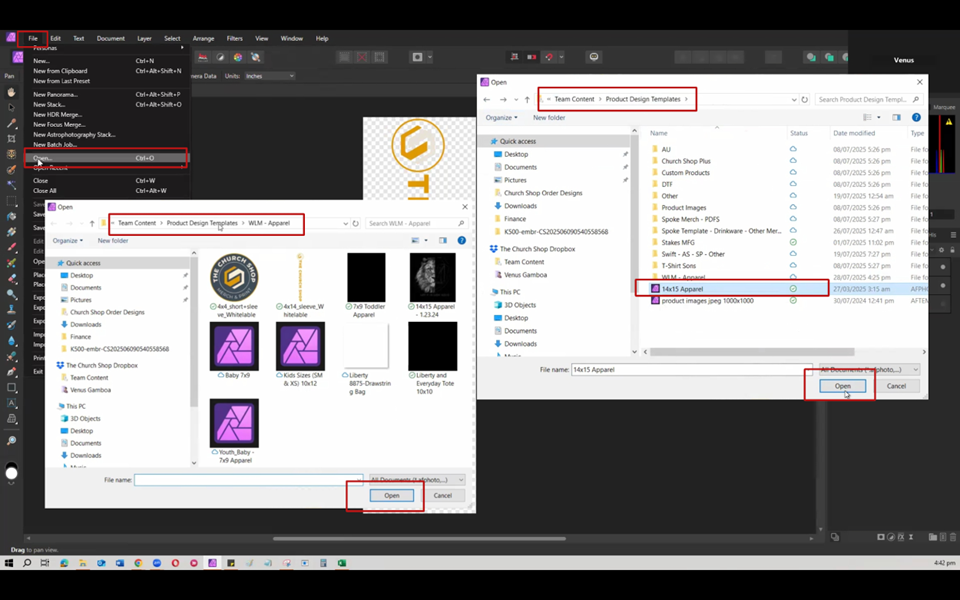The image size is (960, 600).
Task: Select the Pan hand tool in the tools panel
Action: point(12,92)
